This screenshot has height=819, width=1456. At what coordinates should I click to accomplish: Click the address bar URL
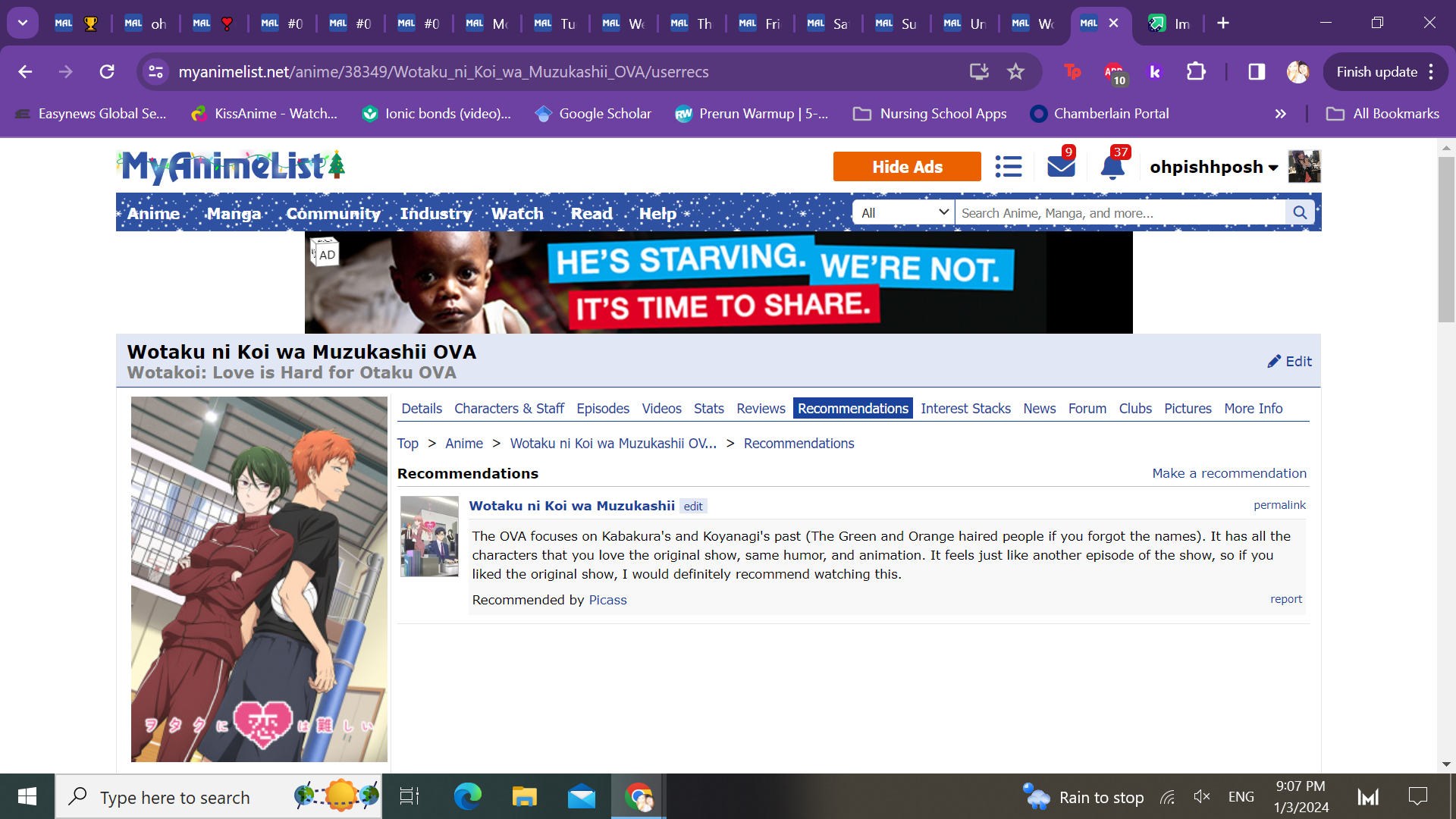pyautogui.click(x=444, y=72)
